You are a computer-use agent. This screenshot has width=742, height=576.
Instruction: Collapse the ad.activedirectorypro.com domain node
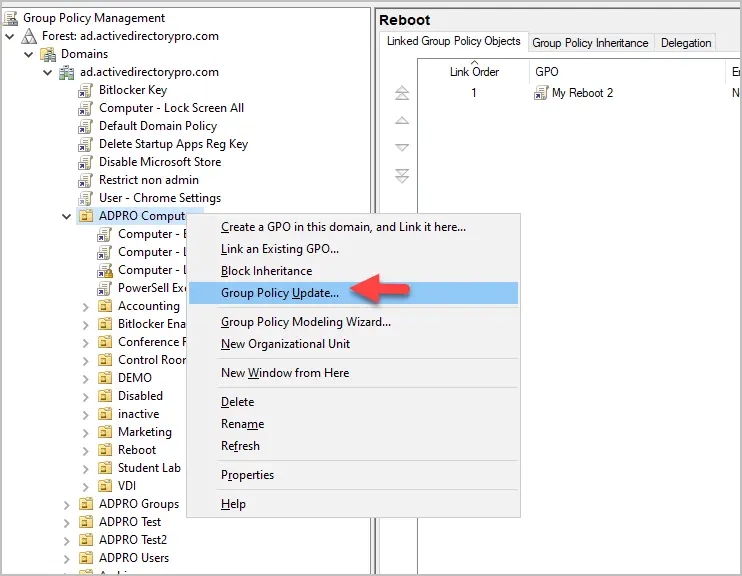pyautogui.click(x=48, y=72)
